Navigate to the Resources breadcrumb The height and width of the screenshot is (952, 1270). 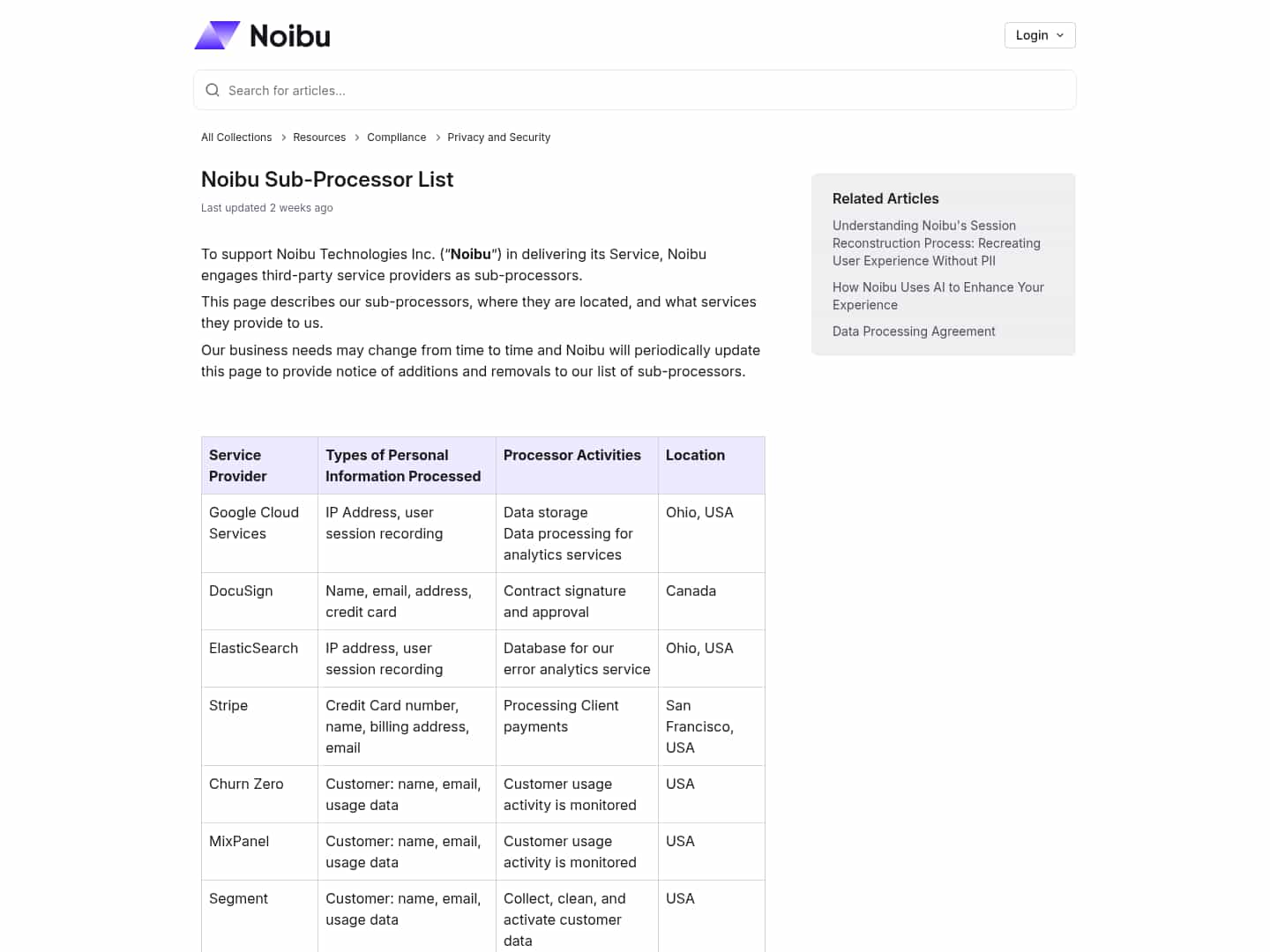point(319,138)
